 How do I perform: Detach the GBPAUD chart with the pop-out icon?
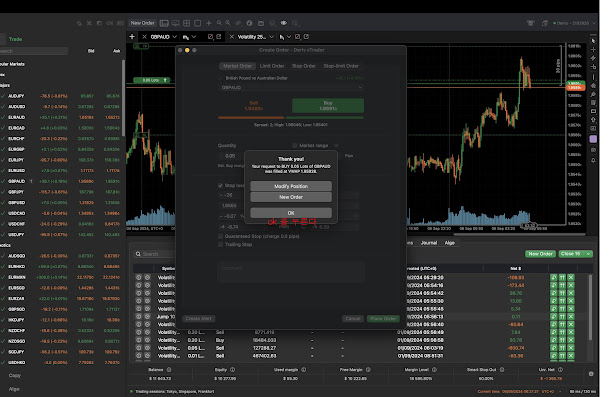219,36
